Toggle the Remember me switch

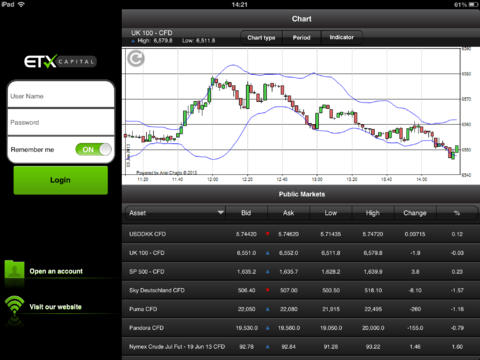pos(94,149)
